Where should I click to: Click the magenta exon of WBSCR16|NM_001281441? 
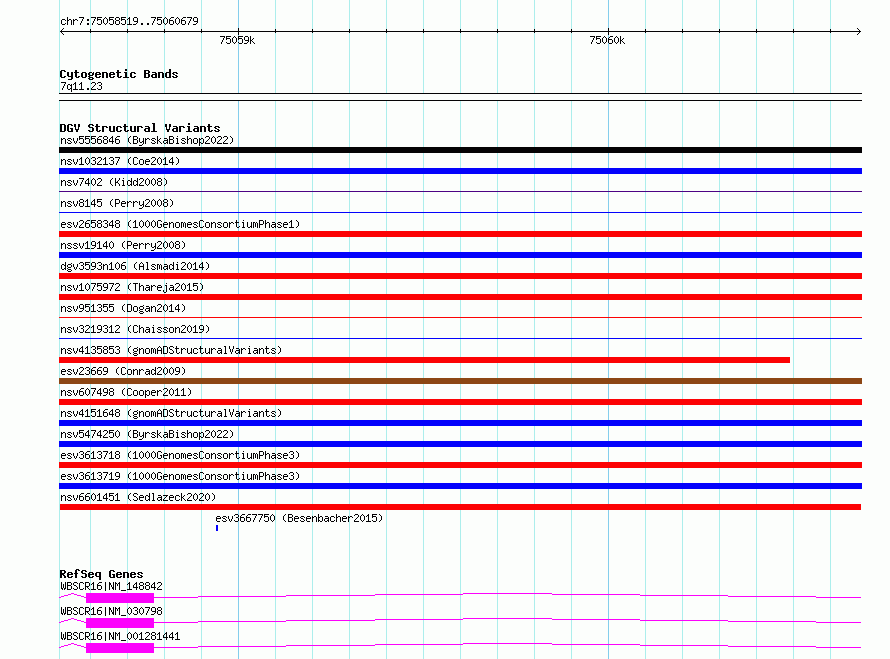(x=120, y=648)
